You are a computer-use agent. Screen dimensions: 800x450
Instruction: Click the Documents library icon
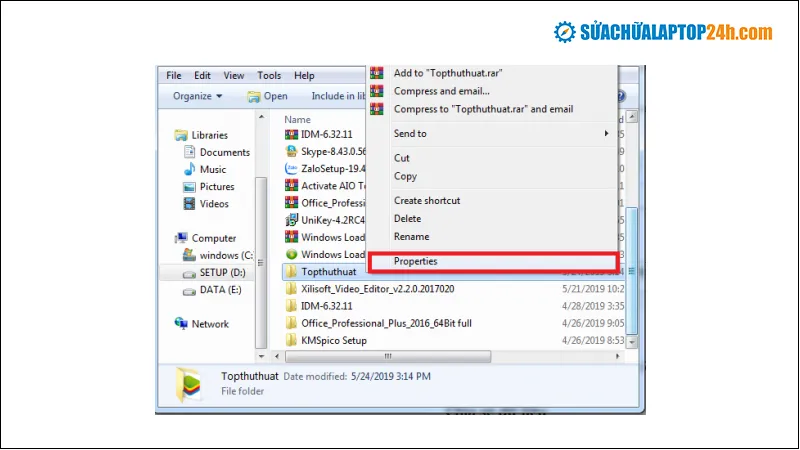point(190,153)
